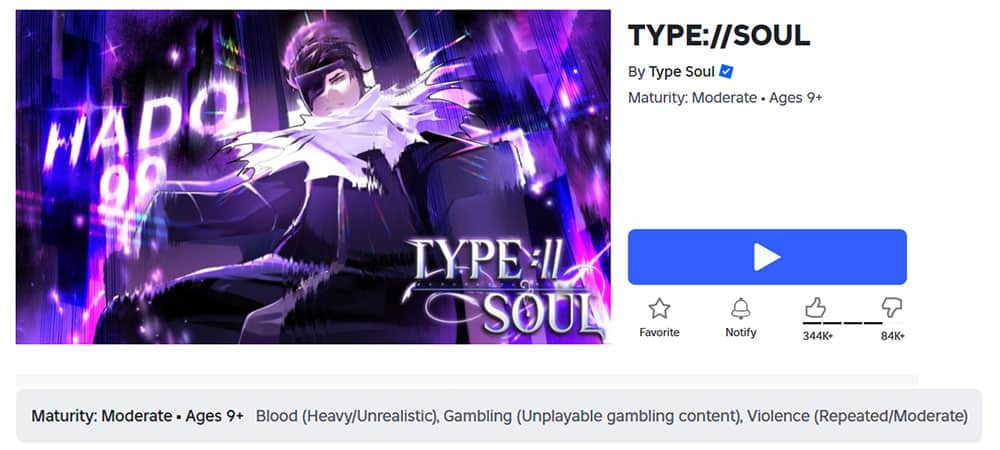Image resolution: width=1000 pixels, height=450 pixels.
Task: Like the game with the thumbs-up icon
Action: 815,308
